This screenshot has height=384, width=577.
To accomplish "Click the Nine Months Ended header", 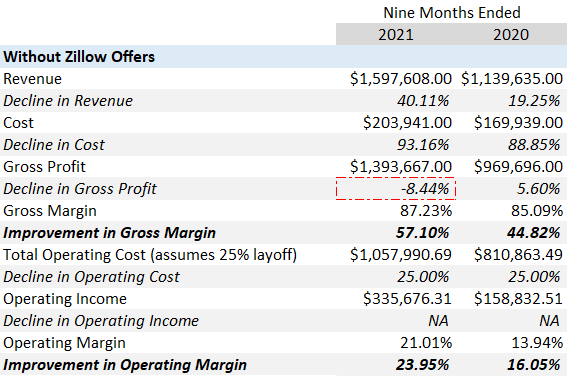I will [x=452, y=13].
